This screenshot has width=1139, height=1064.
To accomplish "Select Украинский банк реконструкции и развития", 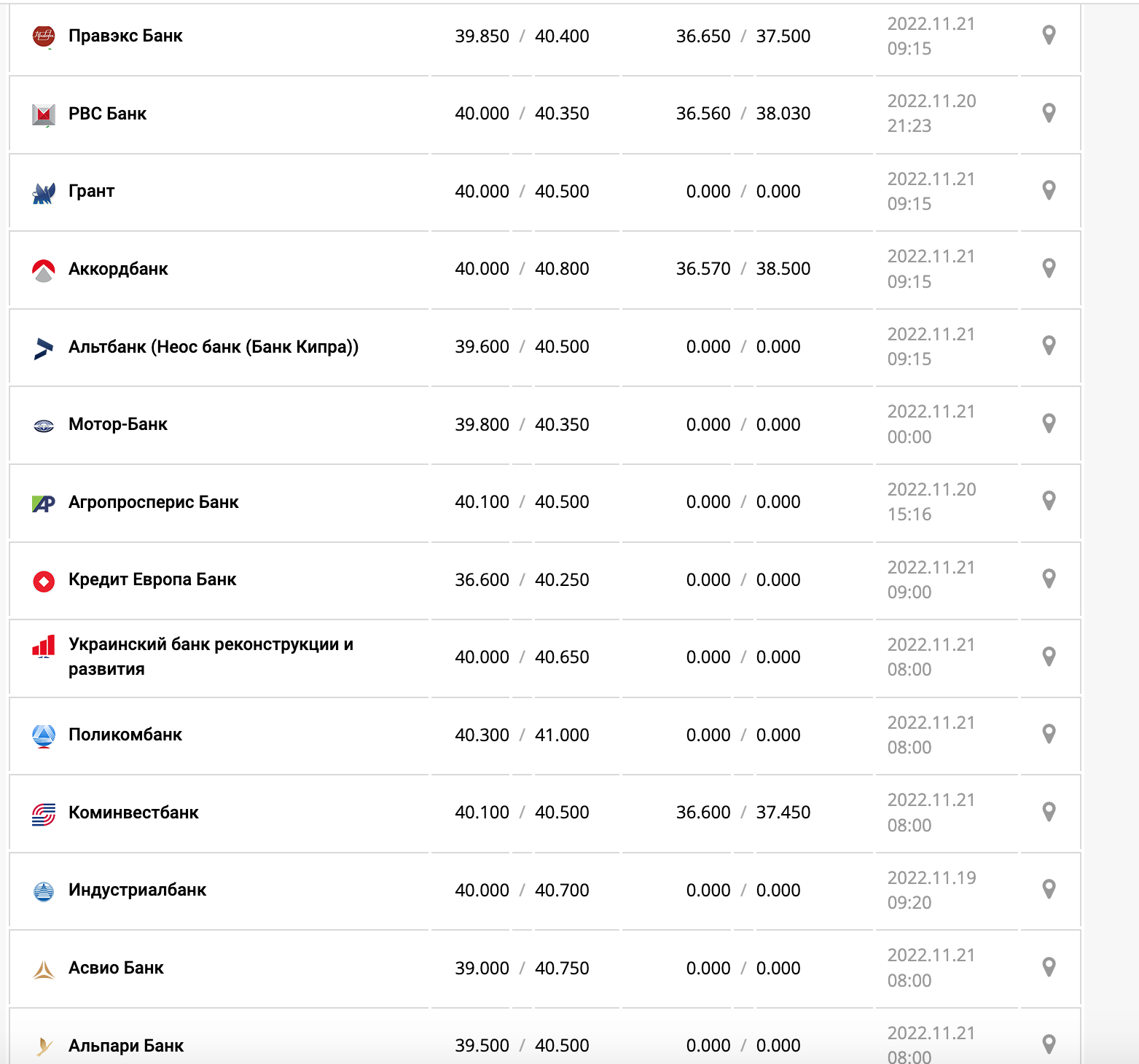I will (x=211, y=657).
